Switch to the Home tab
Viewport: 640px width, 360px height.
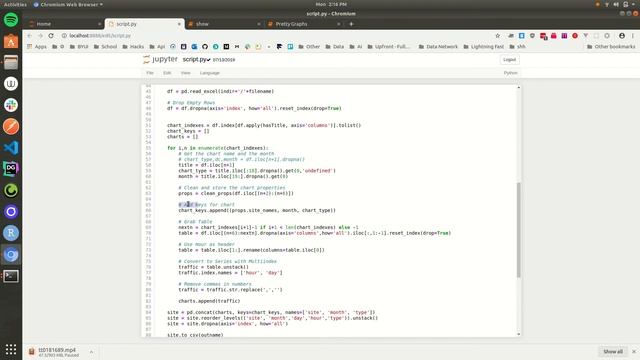click(x=64, y=24)
